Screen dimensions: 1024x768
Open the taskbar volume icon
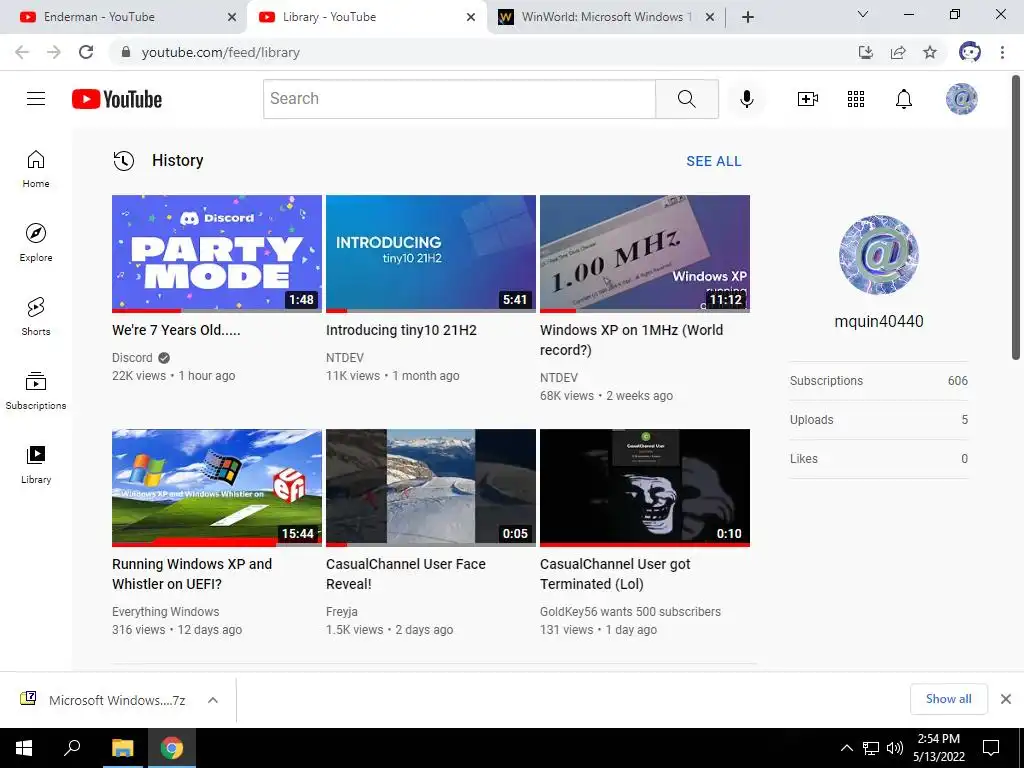pos(895,748)
